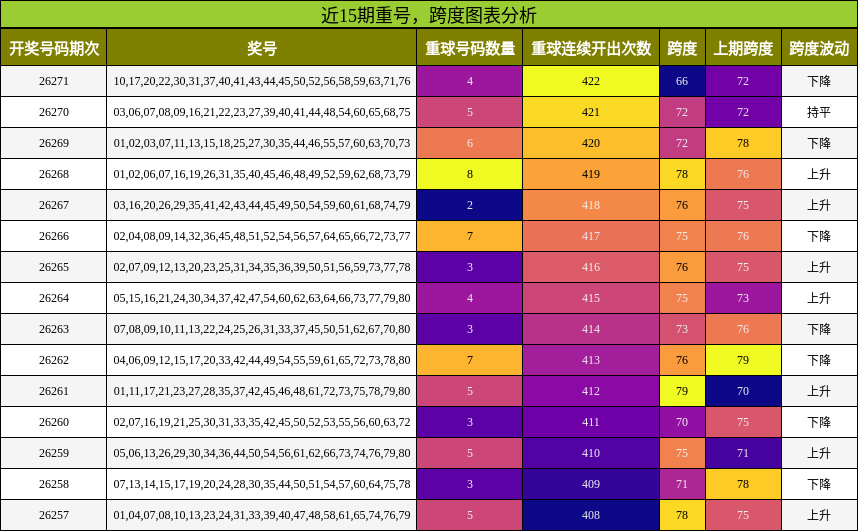Click issue number 26262

point(54,360)
